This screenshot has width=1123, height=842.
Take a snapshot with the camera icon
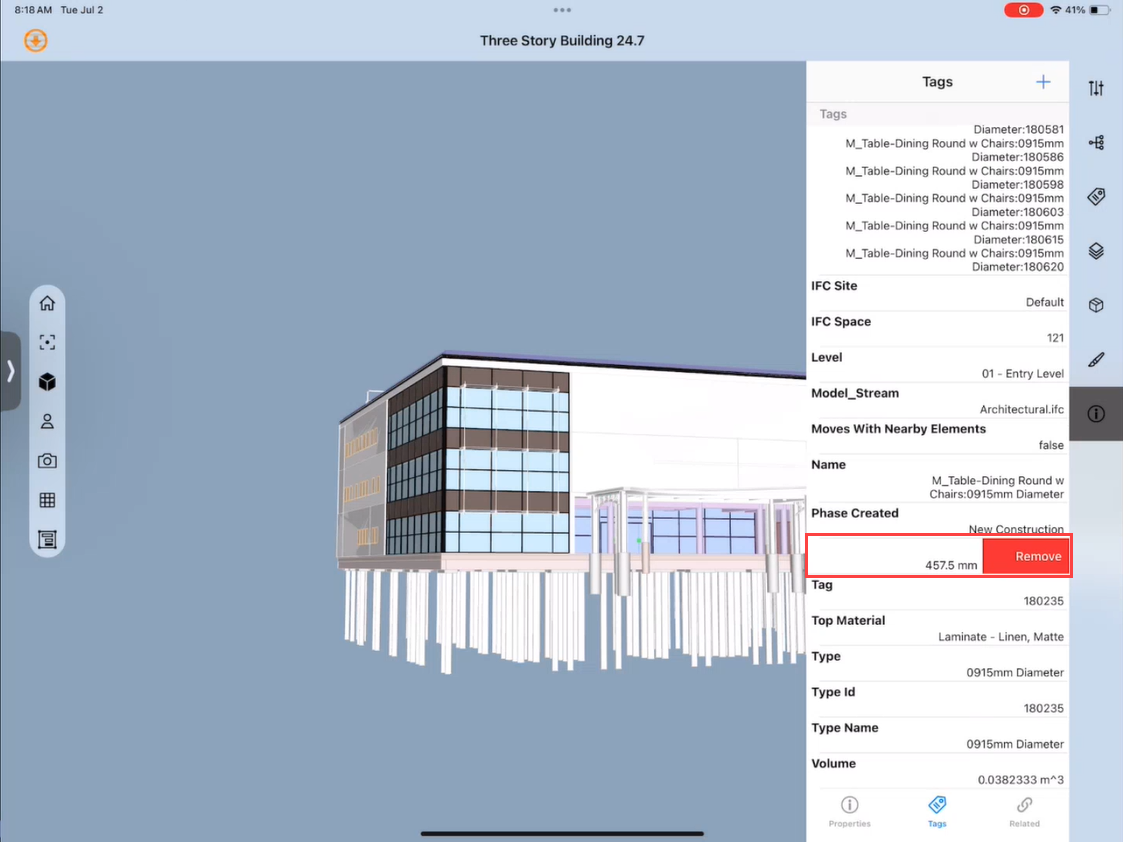(x=47, y=461)
